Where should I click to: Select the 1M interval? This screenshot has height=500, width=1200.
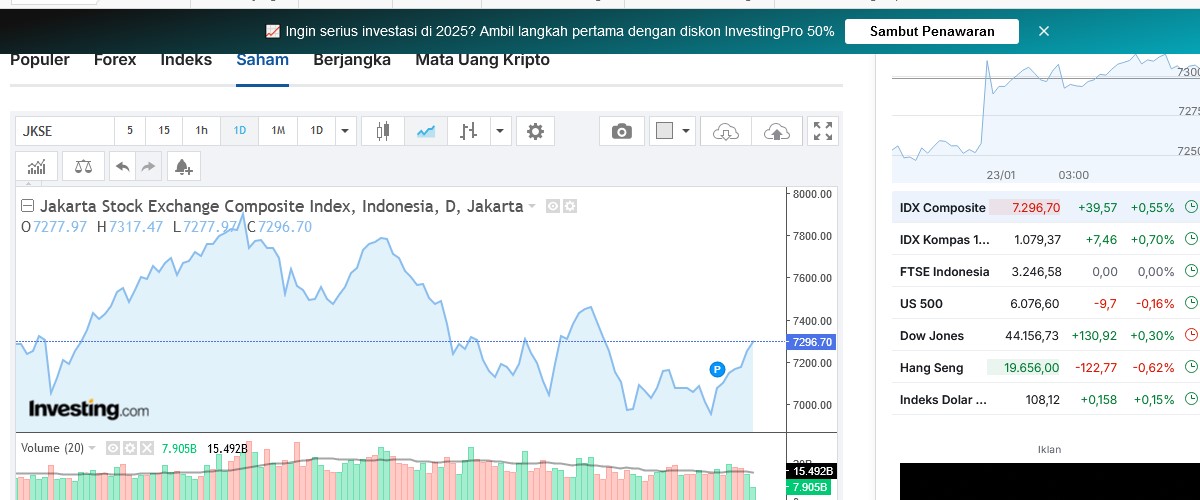click(x=278, y=130)
